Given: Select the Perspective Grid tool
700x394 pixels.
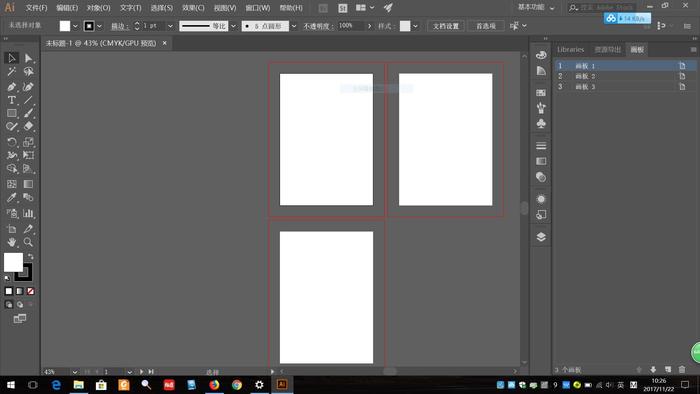Looking at the screenshot, I should click(x=28, y=169).
